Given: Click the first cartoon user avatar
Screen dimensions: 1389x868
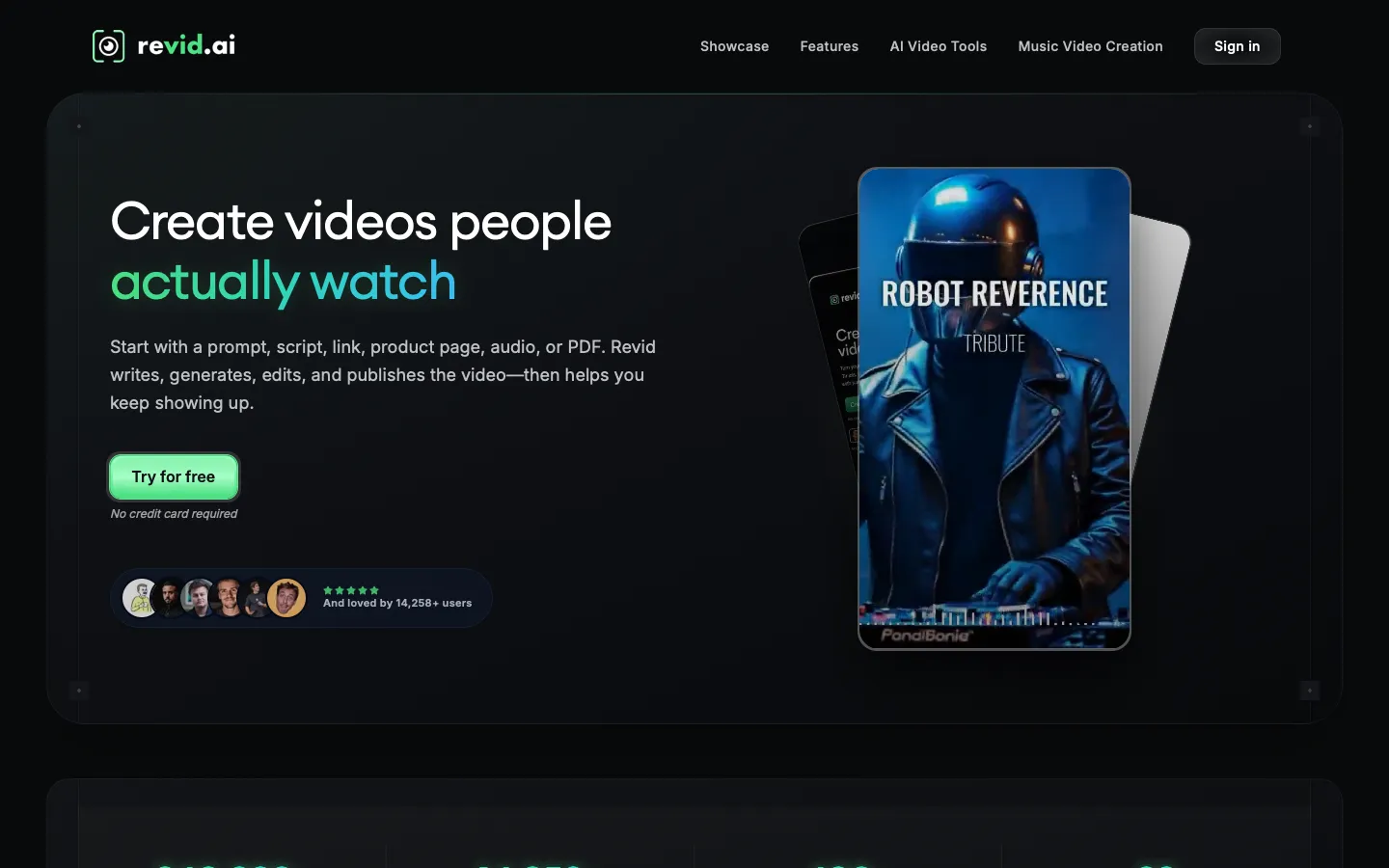Looking at the screenshot, I should 140,598.
